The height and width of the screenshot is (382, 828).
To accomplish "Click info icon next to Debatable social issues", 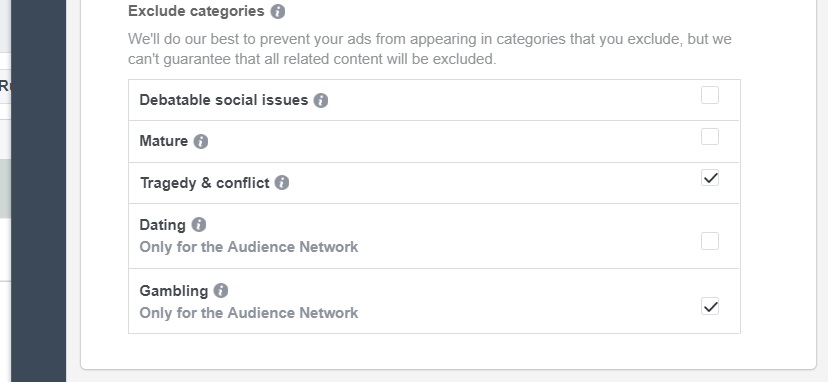I will tap(321, 100).
